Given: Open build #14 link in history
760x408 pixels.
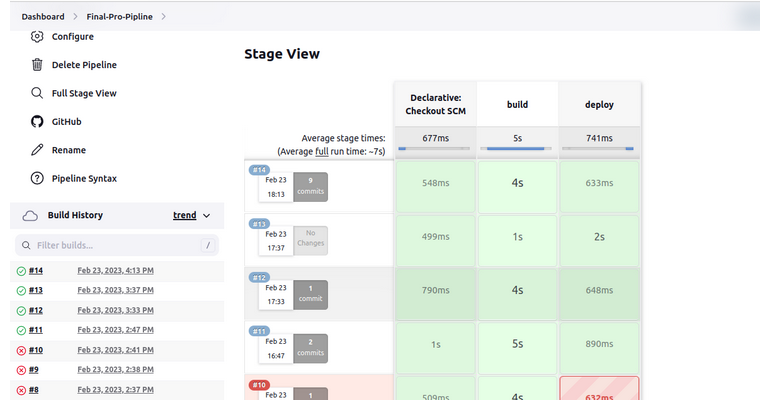Looking at the screenshot, I should tap(36, 270).
